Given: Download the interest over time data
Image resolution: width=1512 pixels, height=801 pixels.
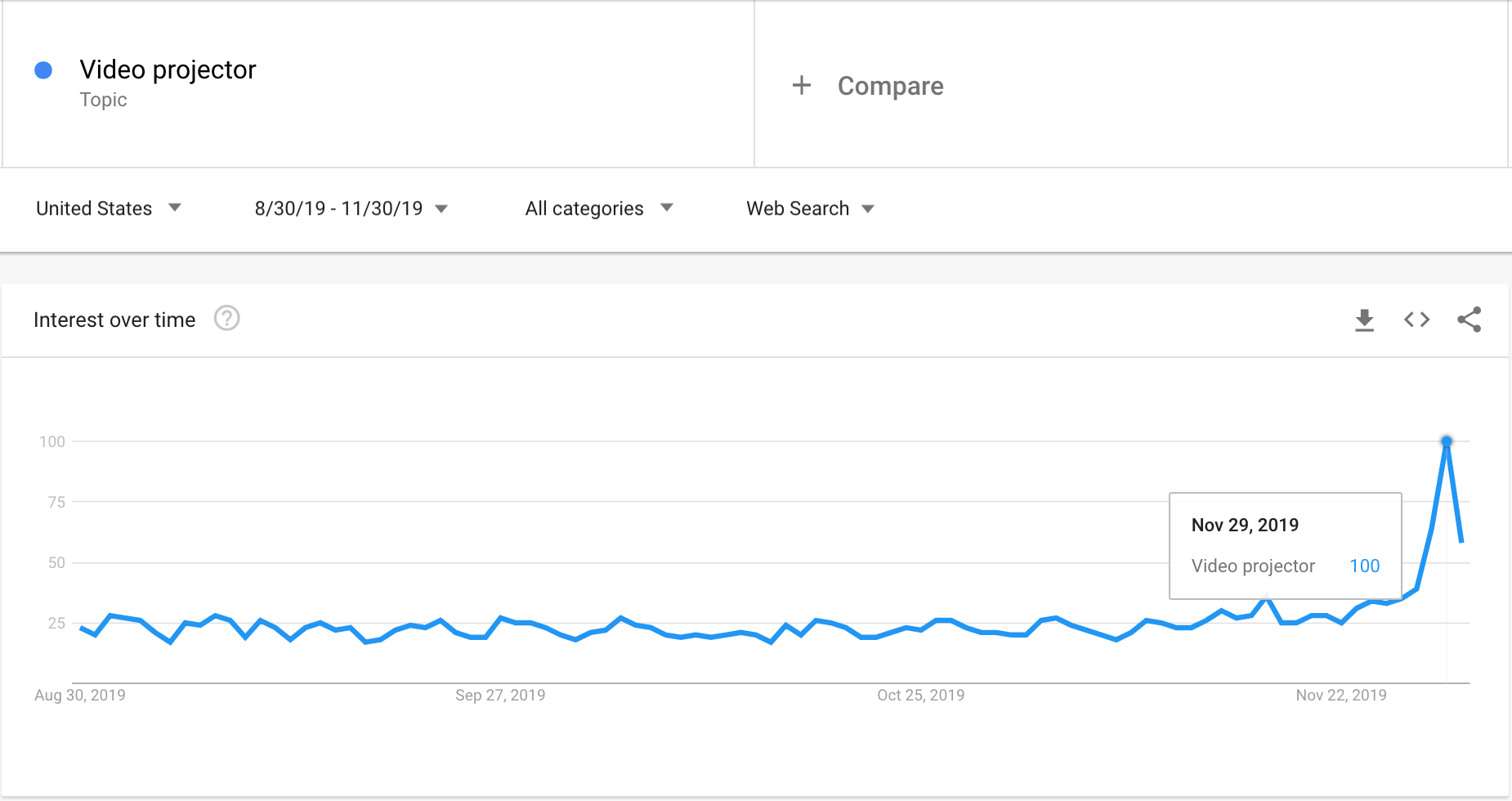Looking at the screenshot, I should pyautogui.click(x=1364, y=320).
